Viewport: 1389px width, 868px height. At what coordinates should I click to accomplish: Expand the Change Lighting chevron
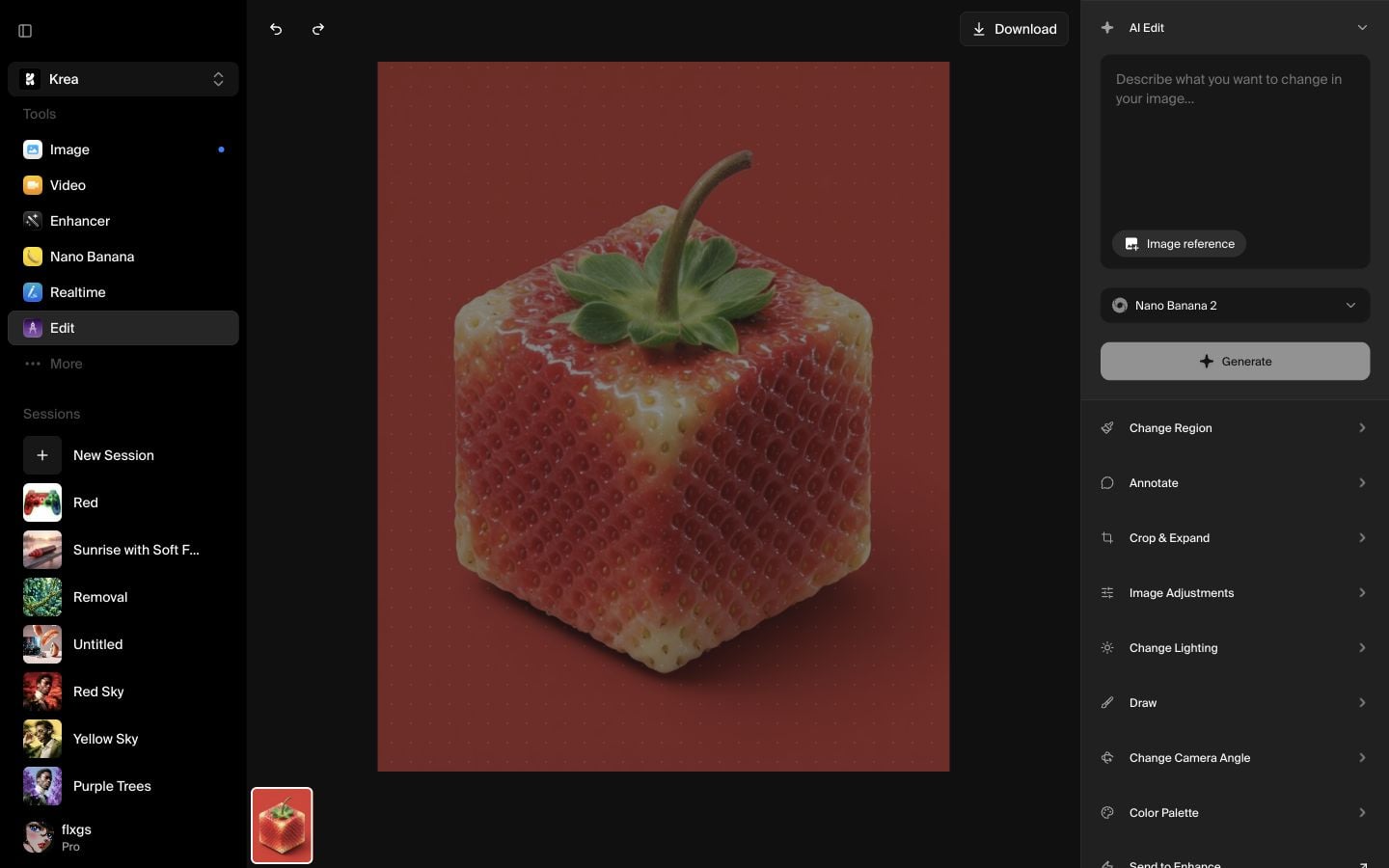(1362, 648)
